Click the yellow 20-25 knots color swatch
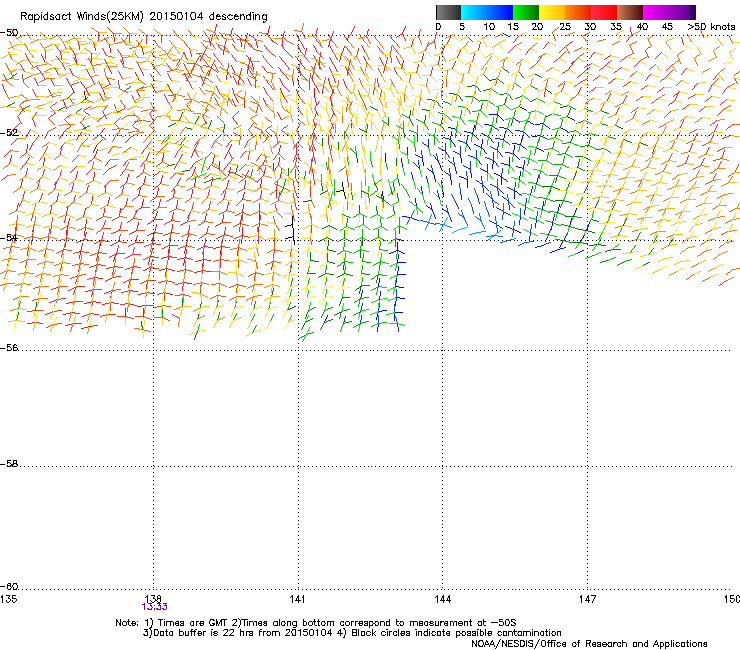Viewport: 740px width, 650px height. [x=552, y=12]
